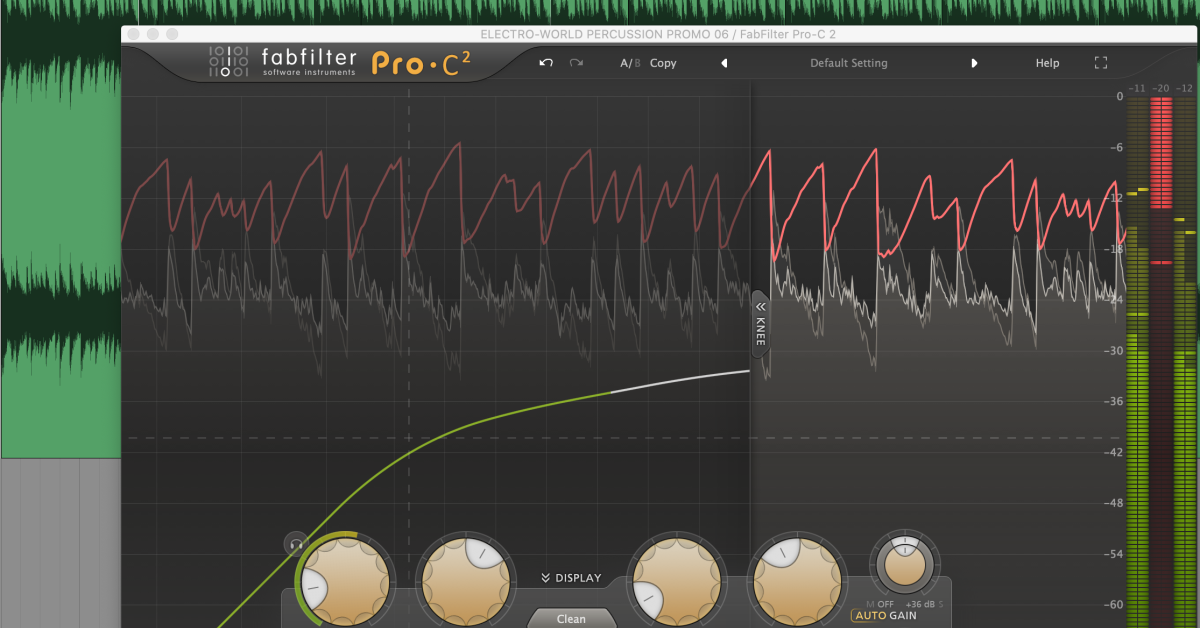The height and width of the screenshot is (628, 1200).
Task: Click the Pro-C 2 title logo
Action: tap(420, 60)
